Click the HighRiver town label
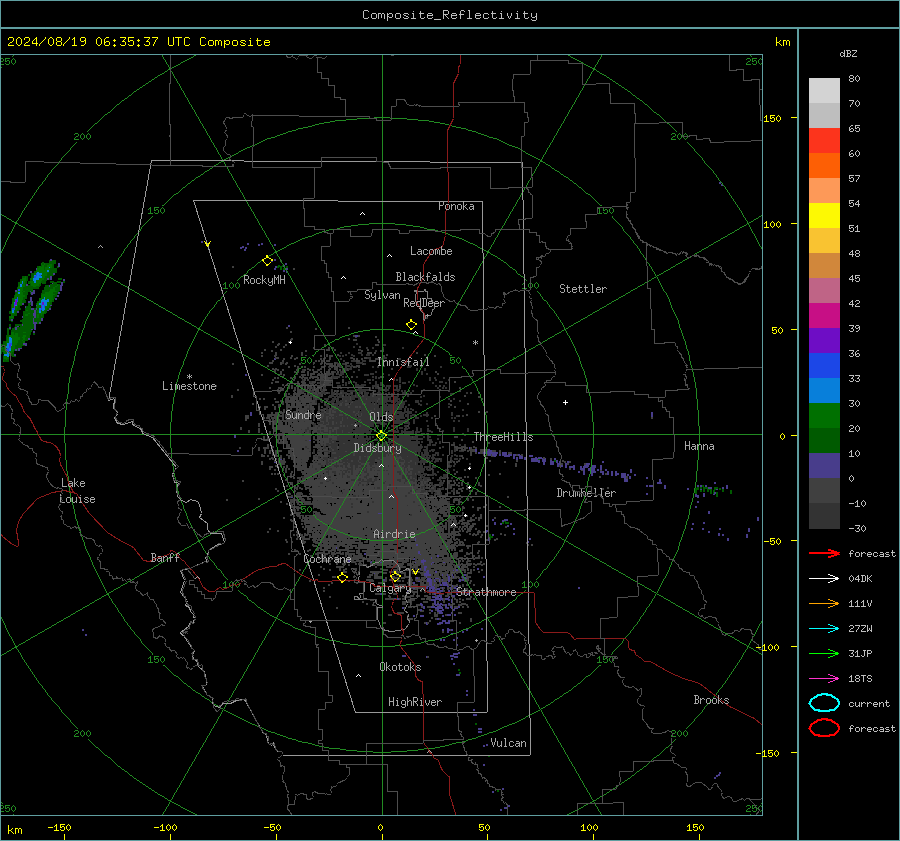 (x=415, y=702)
